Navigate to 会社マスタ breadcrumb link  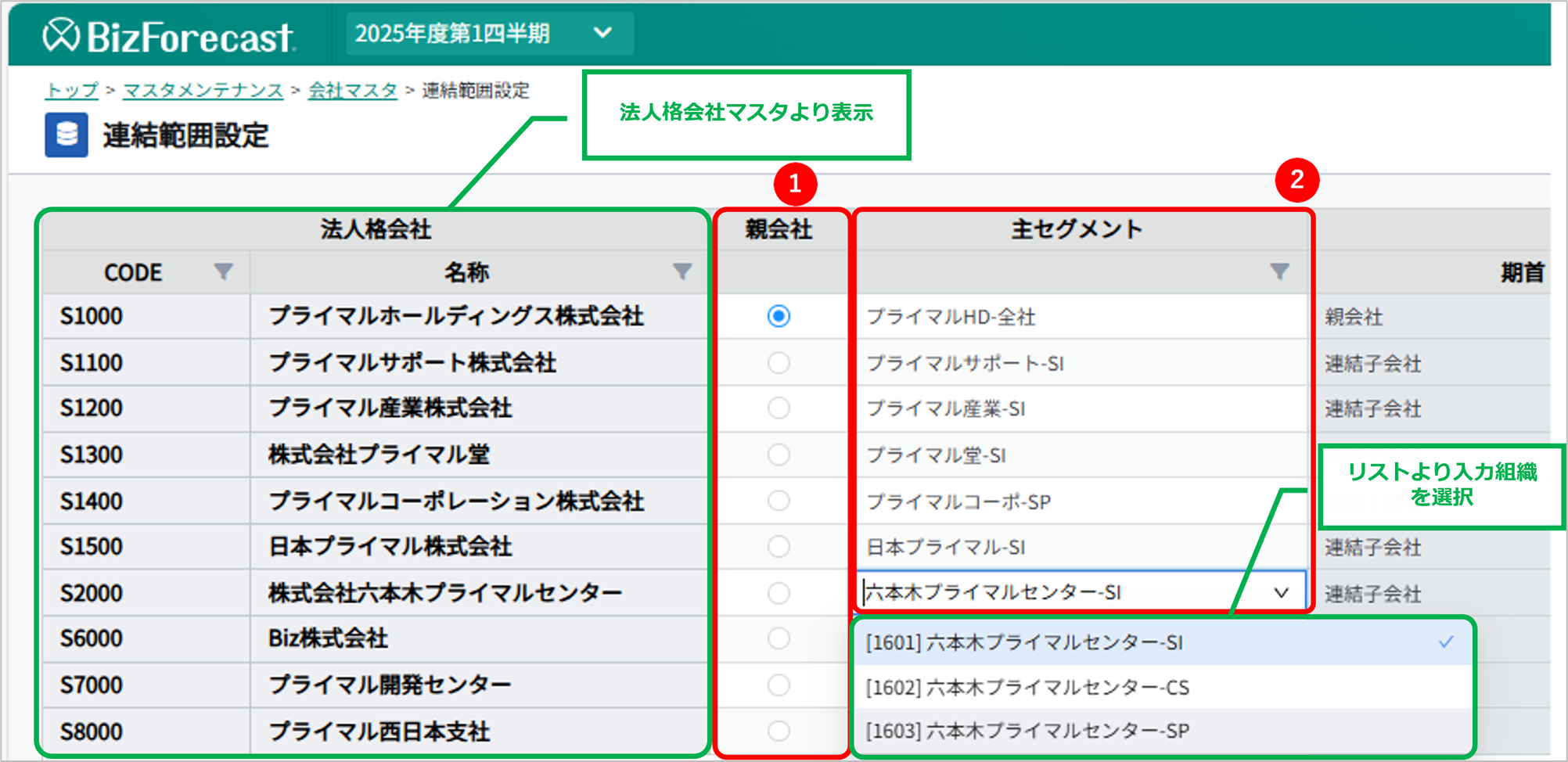coord(353,91)
